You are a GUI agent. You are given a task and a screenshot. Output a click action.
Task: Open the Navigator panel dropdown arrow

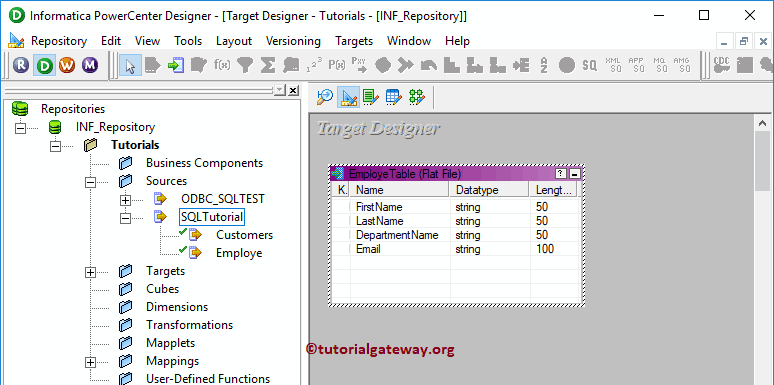280,90
